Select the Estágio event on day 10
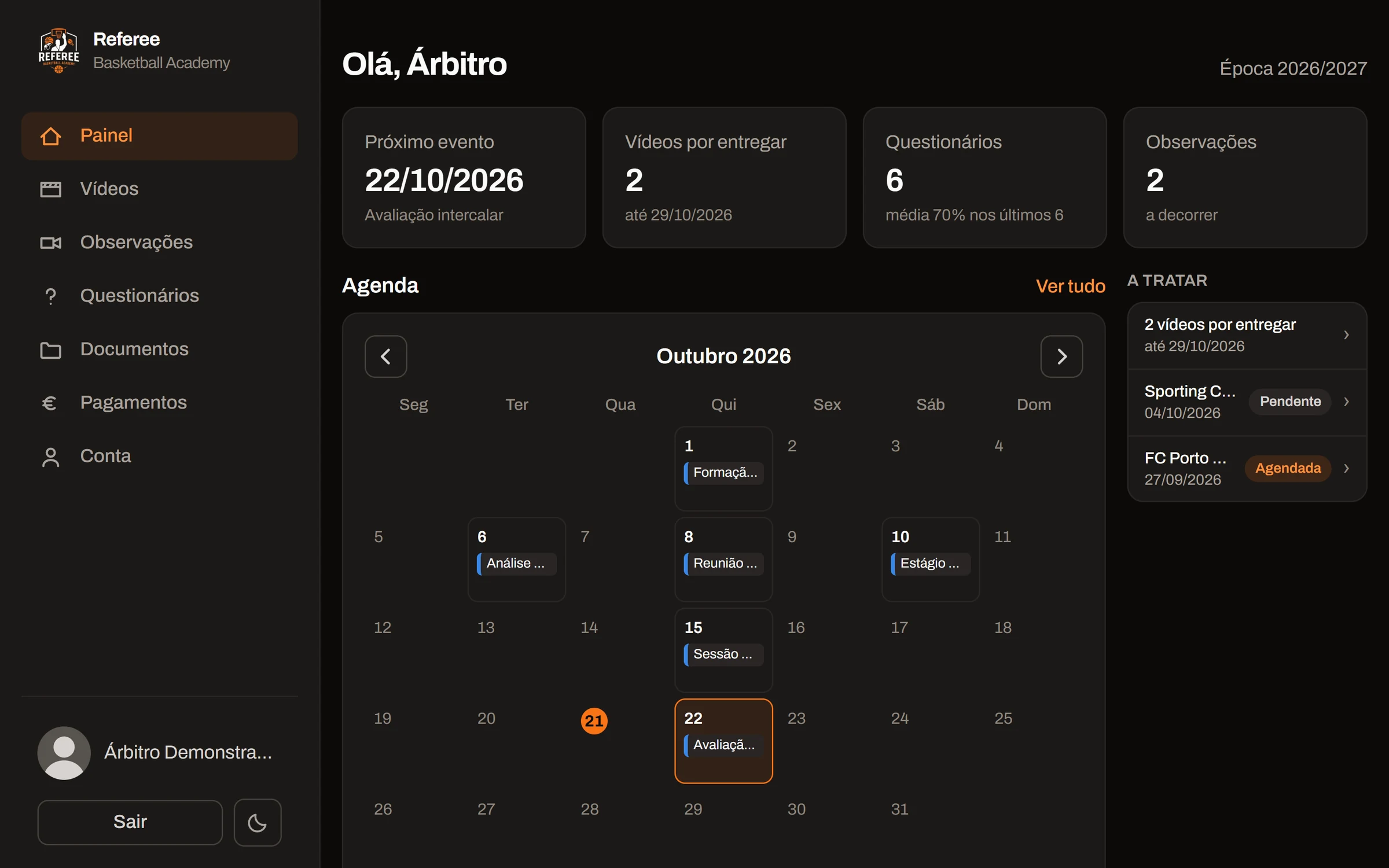 coord(931,564)
